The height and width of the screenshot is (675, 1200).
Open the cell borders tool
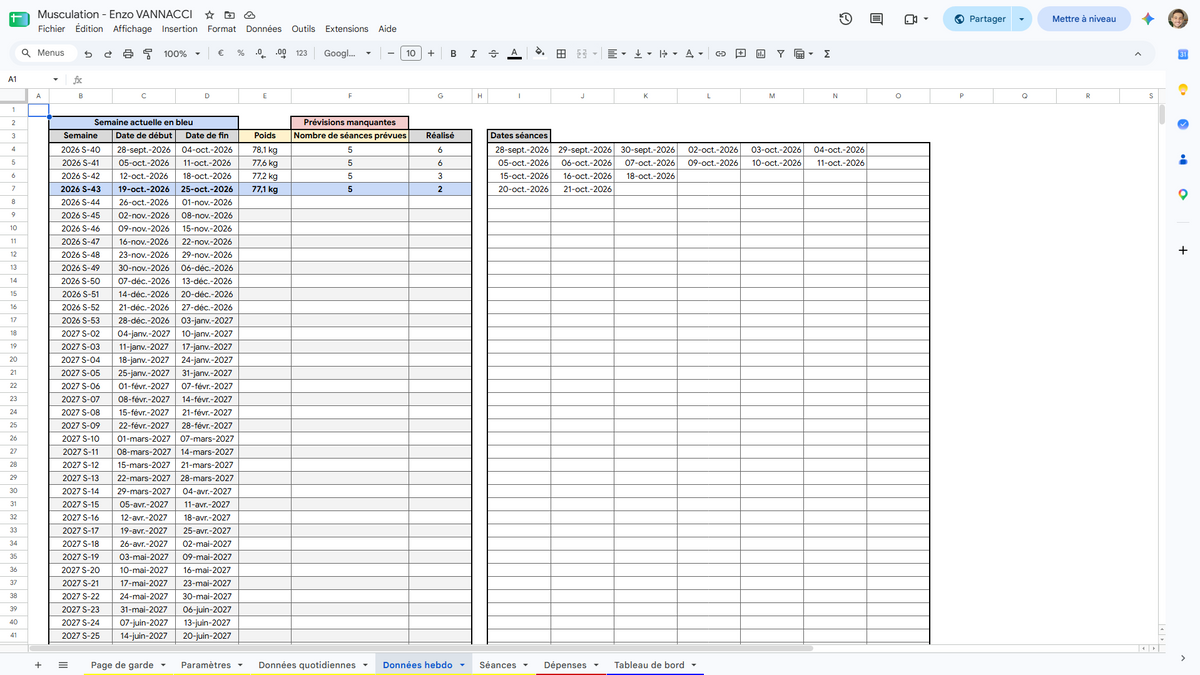(561, 54)
